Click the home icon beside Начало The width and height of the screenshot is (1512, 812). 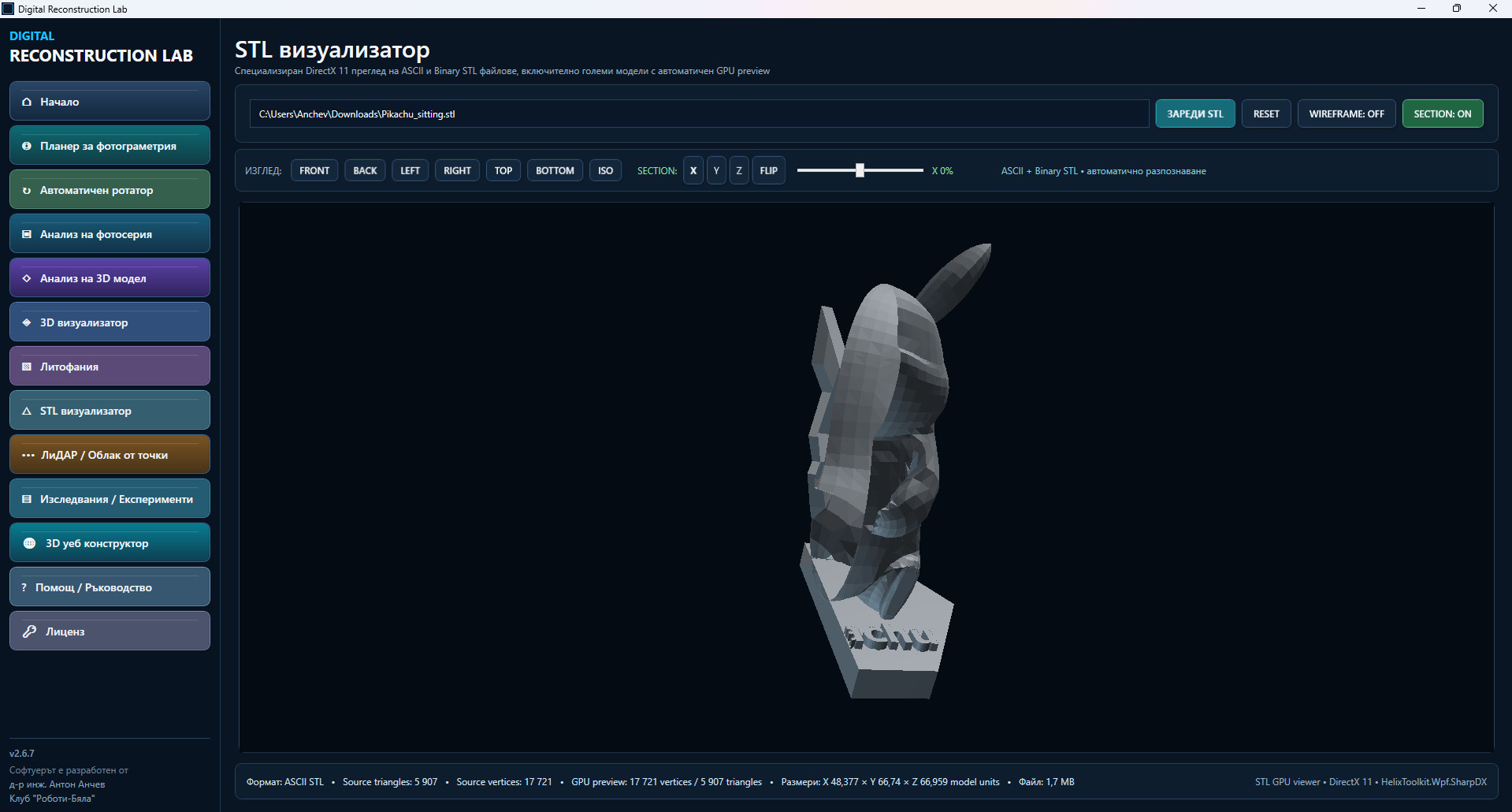click(27, 102)
